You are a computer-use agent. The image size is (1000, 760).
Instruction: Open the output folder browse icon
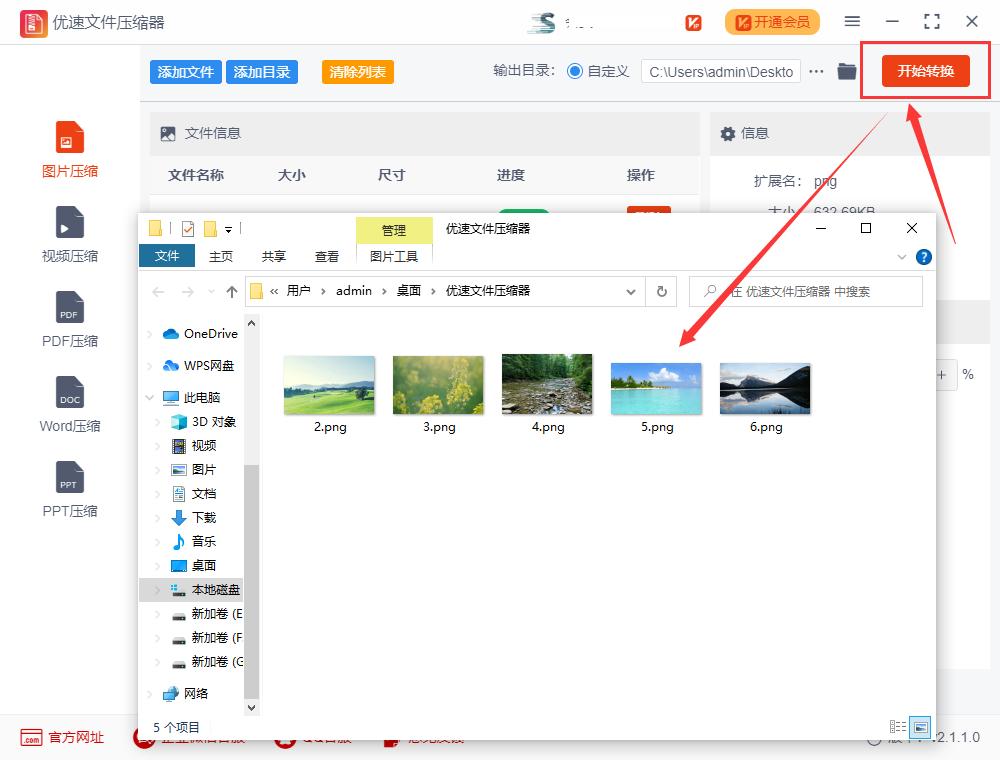847,71
